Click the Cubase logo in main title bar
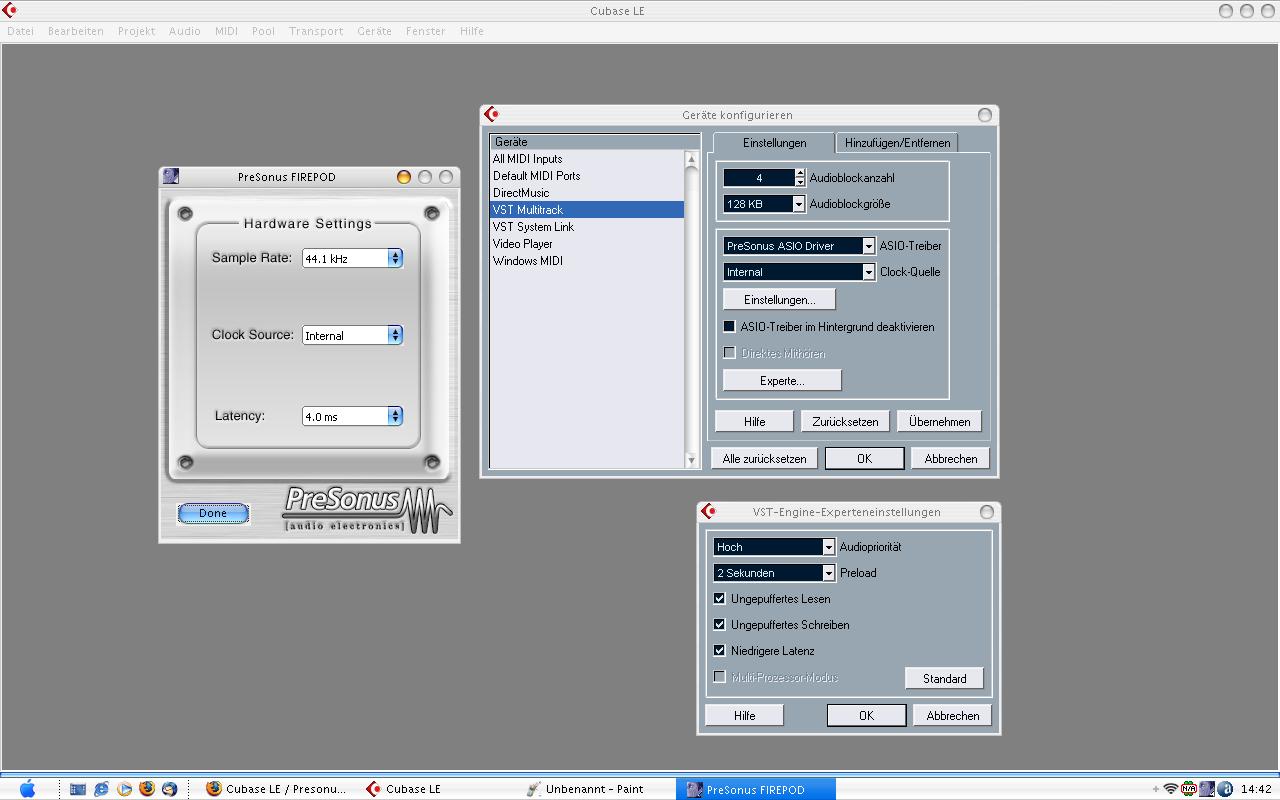The image size is (1280, 800). coord(10,11)
